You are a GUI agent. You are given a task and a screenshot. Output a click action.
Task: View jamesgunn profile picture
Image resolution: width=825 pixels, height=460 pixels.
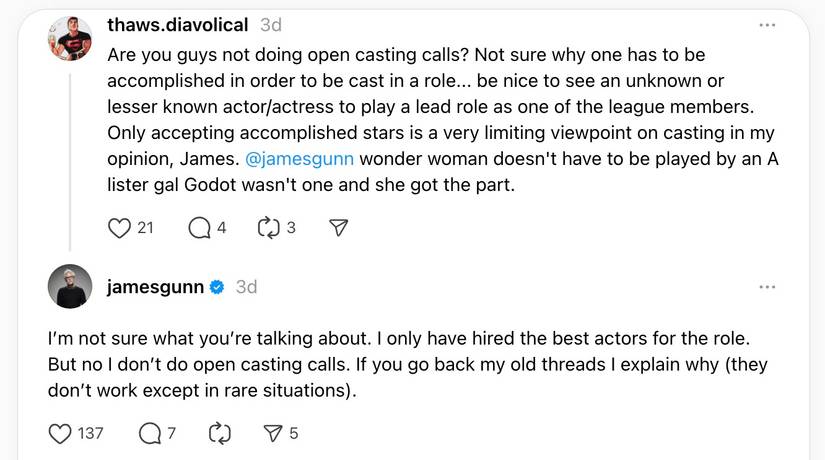[x=70, y=287]
